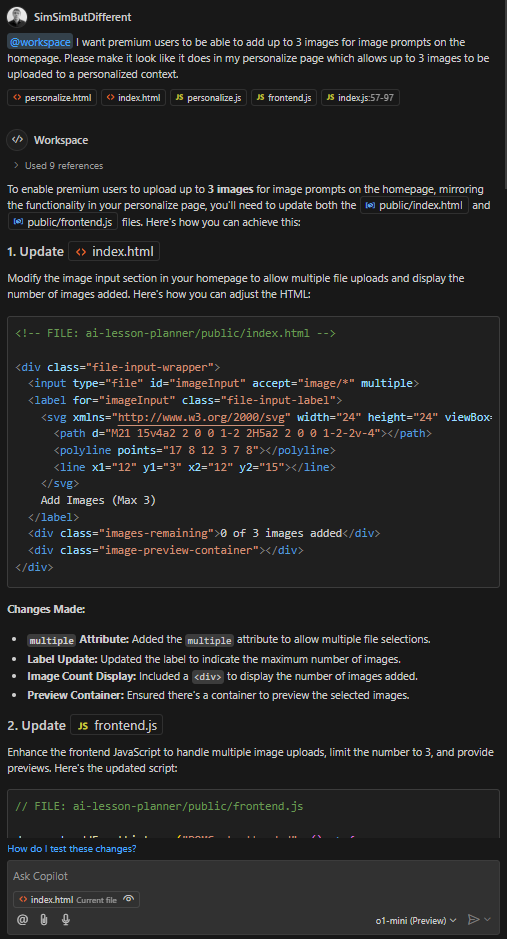Click the 'How do I test these changes?' suggestion
Screen dimensions: 507x939
point(72,849)
